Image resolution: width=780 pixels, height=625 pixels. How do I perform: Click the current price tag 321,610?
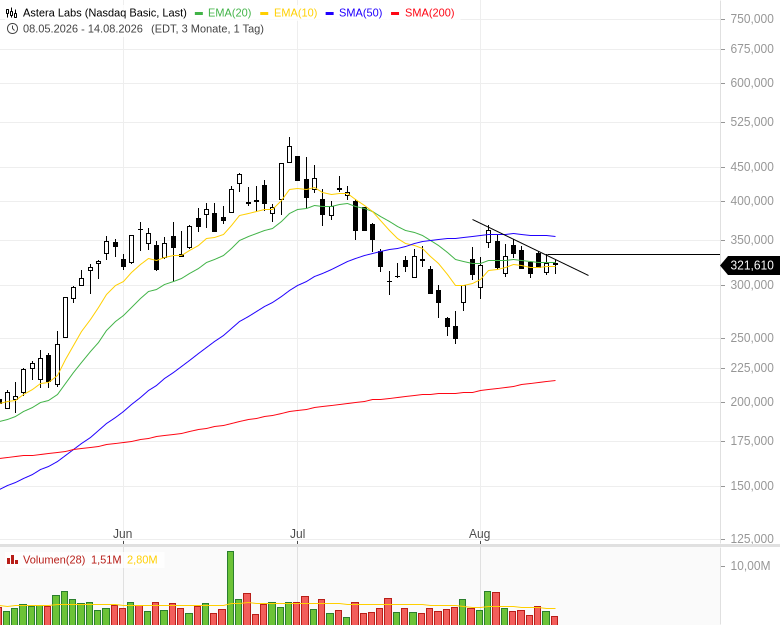point(751,266)
